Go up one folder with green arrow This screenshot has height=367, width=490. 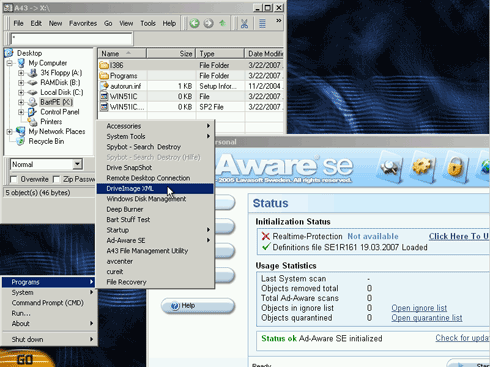click(x=222, y=23)
